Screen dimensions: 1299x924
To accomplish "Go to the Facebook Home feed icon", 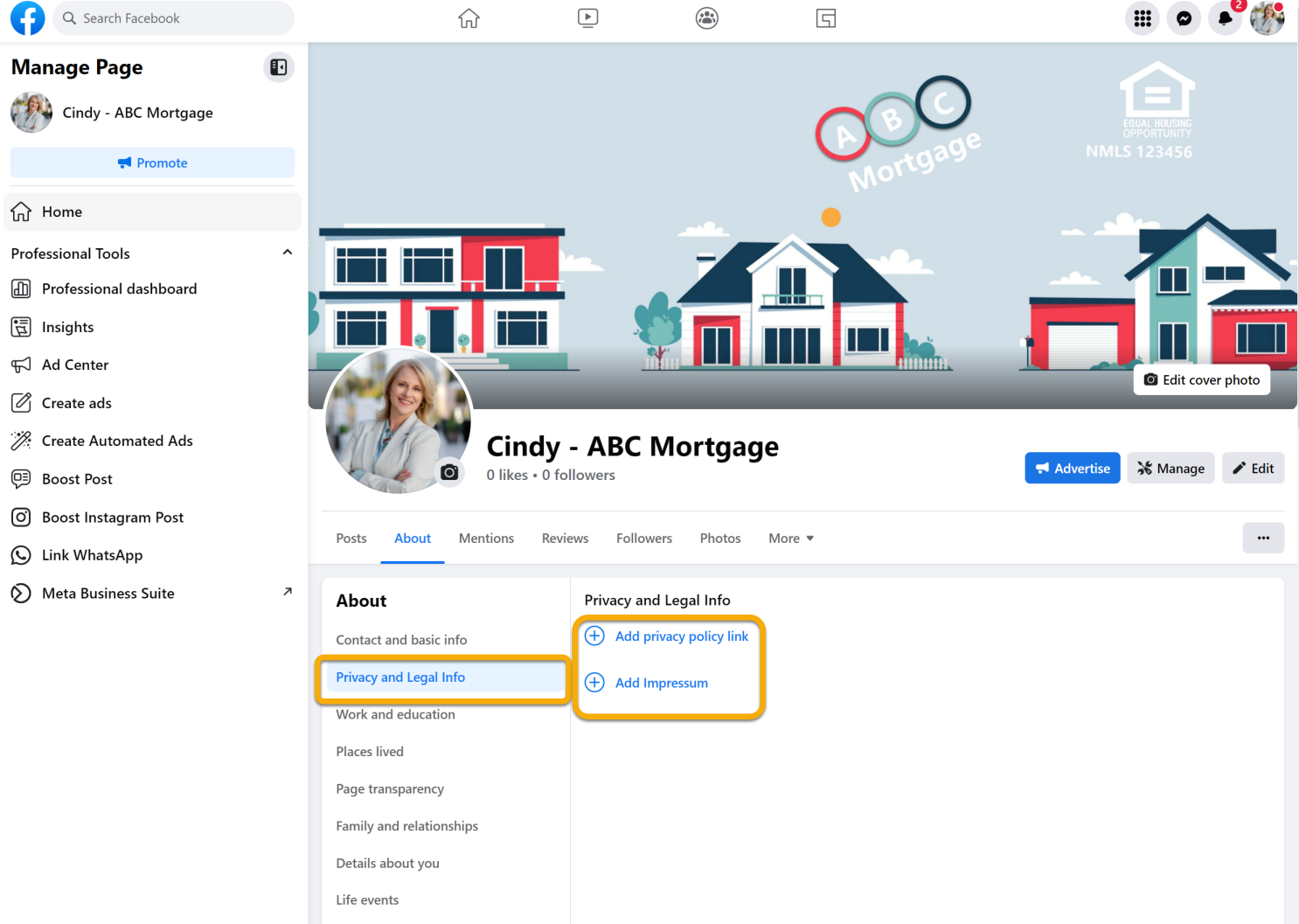I will click(469, 18).
